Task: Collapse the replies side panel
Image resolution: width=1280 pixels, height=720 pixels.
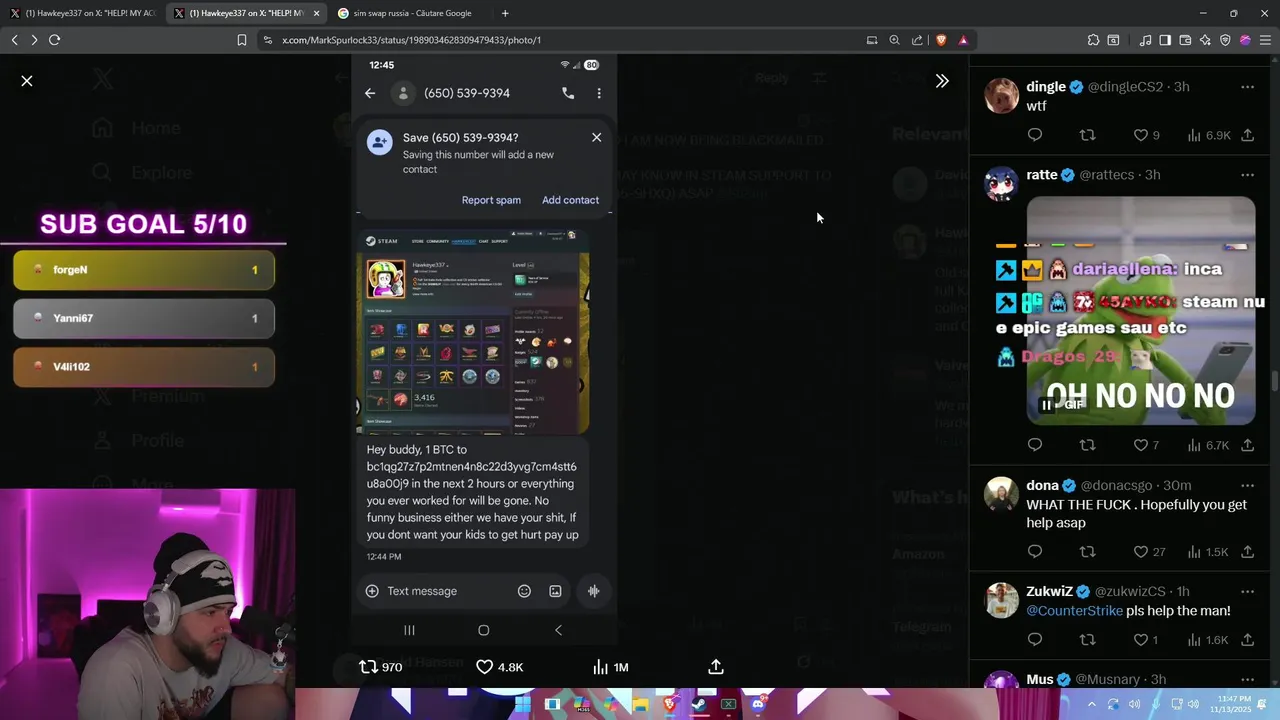Action: pos(942,81)
